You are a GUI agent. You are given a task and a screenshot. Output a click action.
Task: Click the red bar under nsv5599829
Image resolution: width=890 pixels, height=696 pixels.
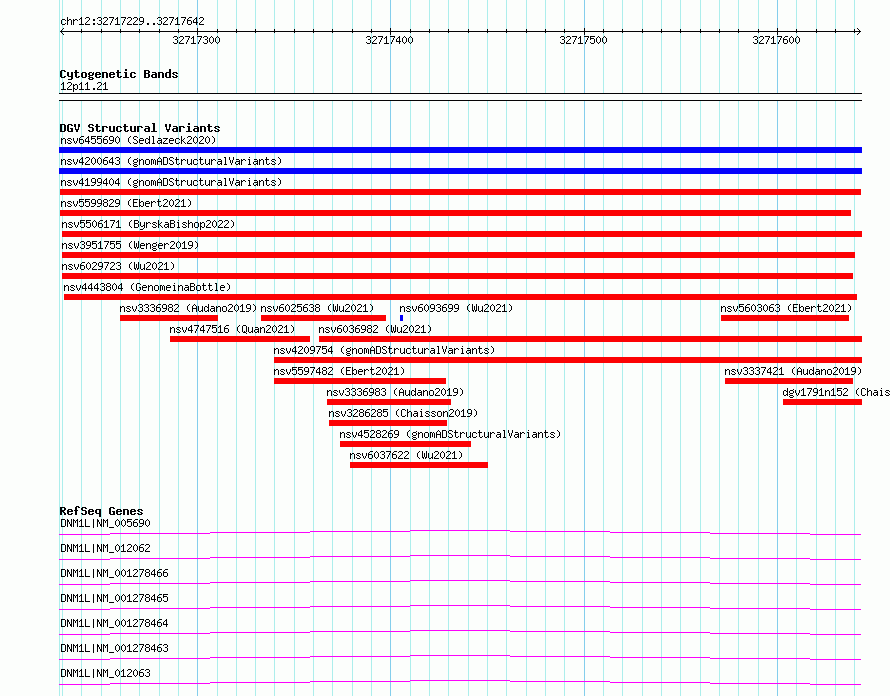(x=455, y=213)
